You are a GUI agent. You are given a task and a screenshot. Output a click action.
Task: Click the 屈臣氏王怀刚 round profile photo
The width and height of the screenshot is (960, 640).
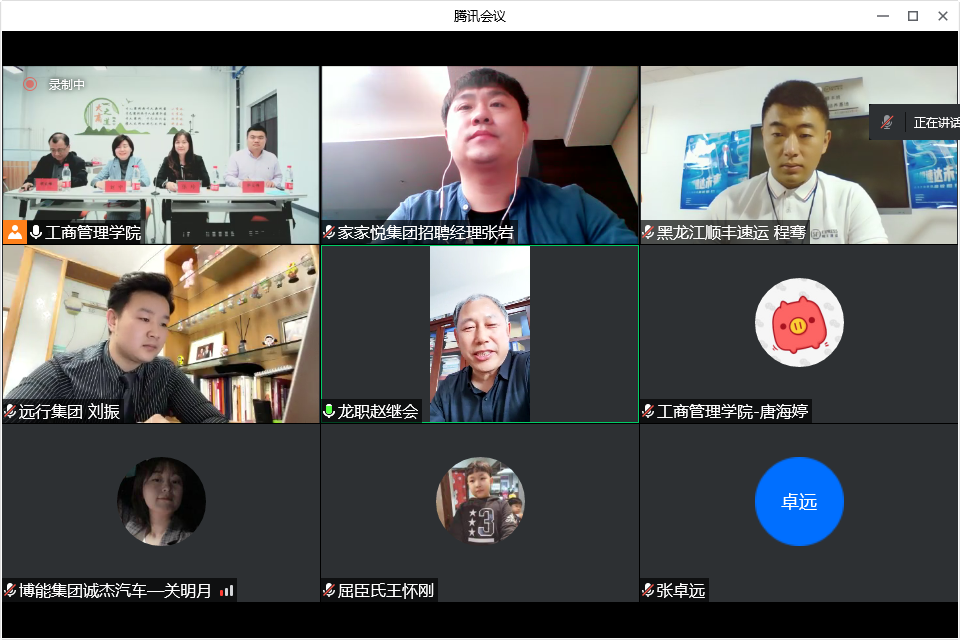[x=480, y=501]
